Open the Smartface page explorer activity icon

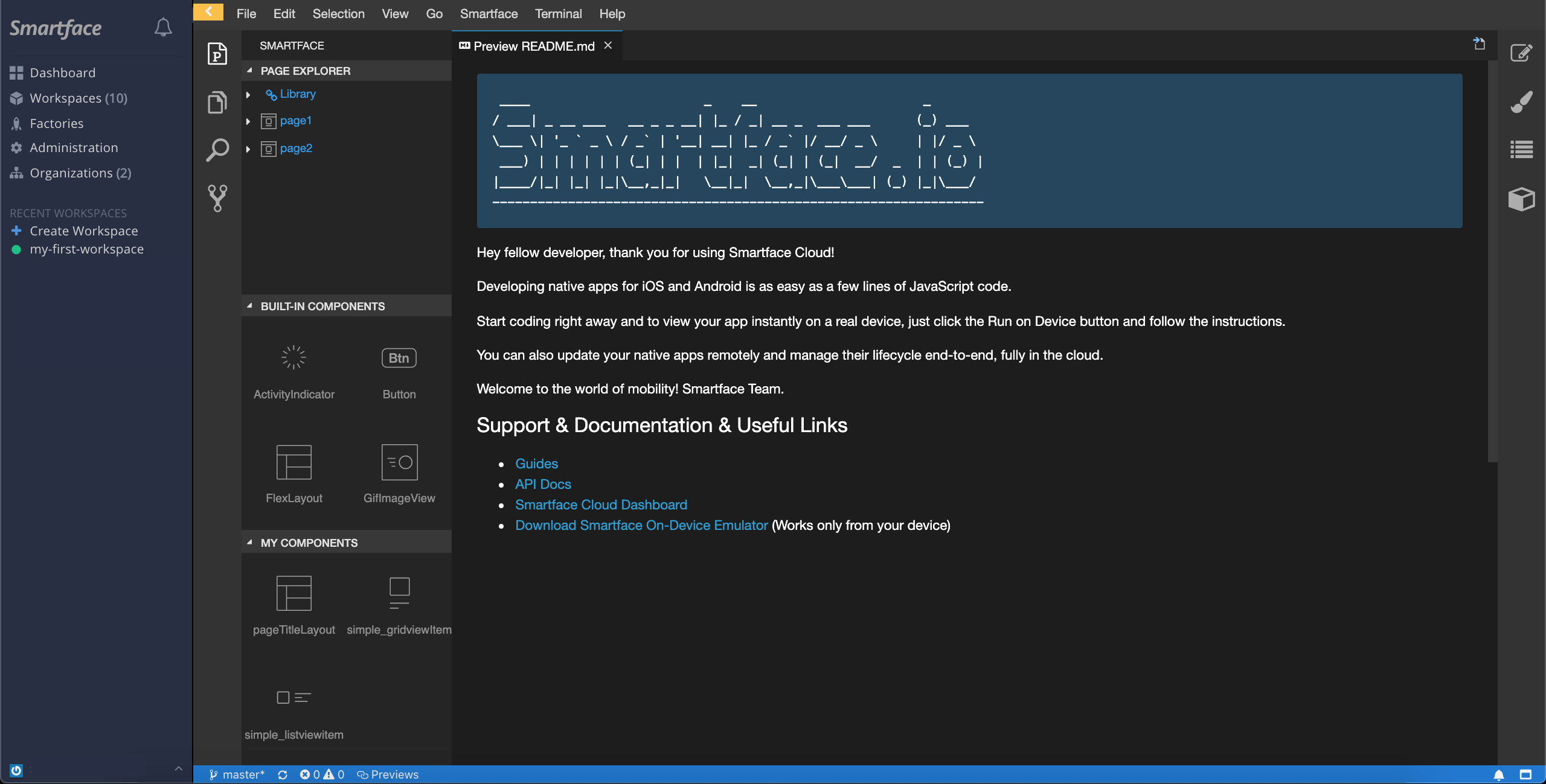217,54
